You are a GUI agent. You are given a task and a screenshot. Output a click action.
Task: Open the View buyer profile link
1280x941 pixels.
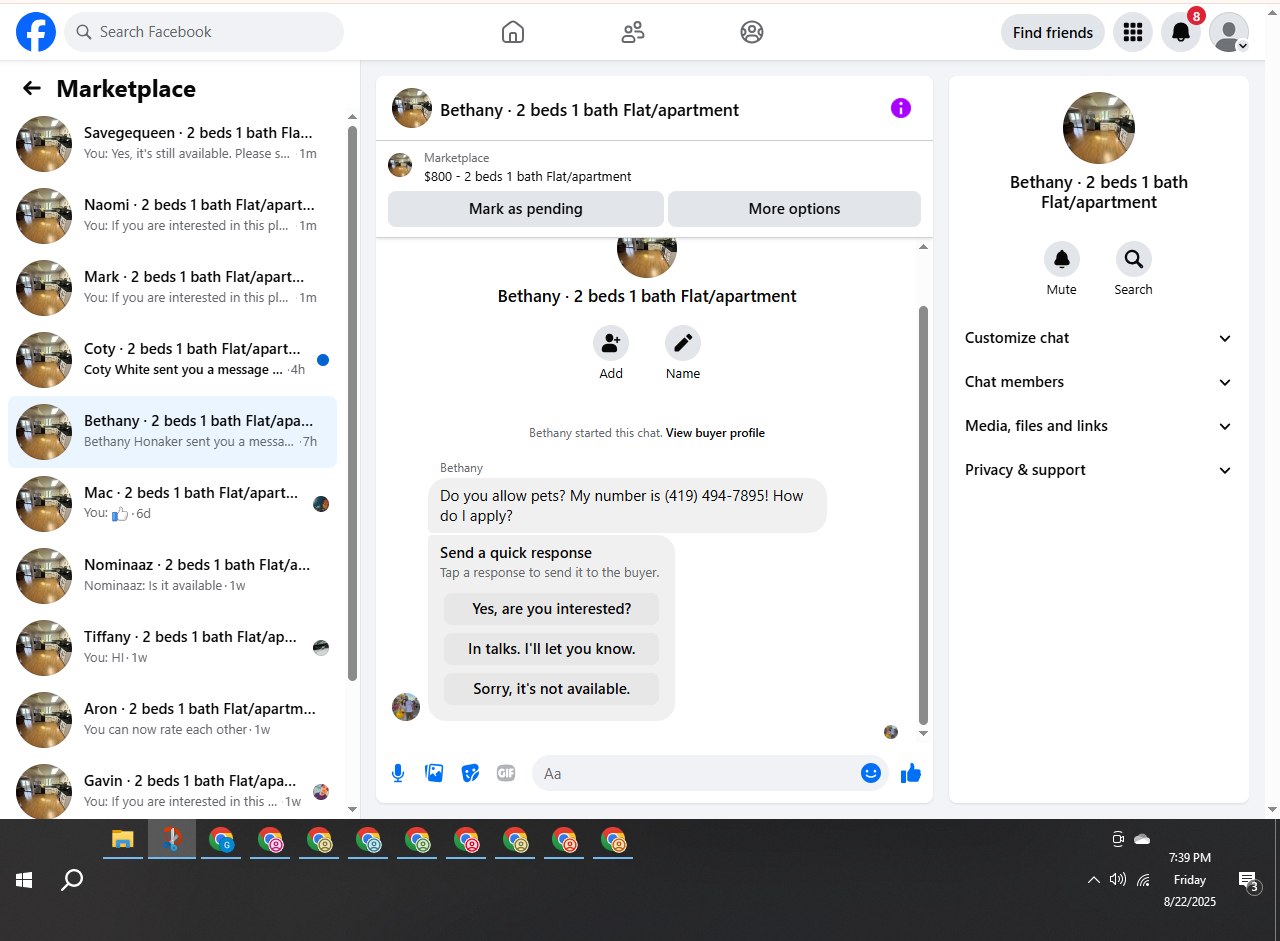click(x=715, y=433)
